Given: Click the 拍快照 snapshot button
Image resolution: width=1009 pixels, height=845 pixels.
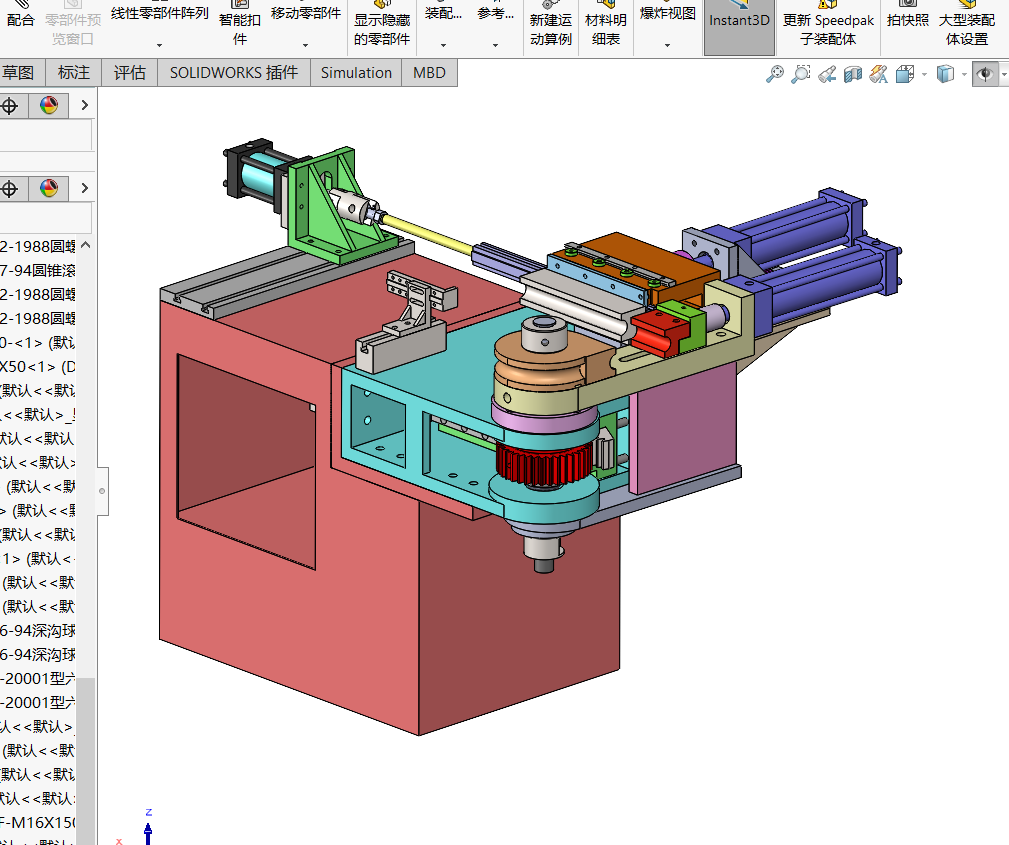Looking at the screenshot, I should point(907,16).
